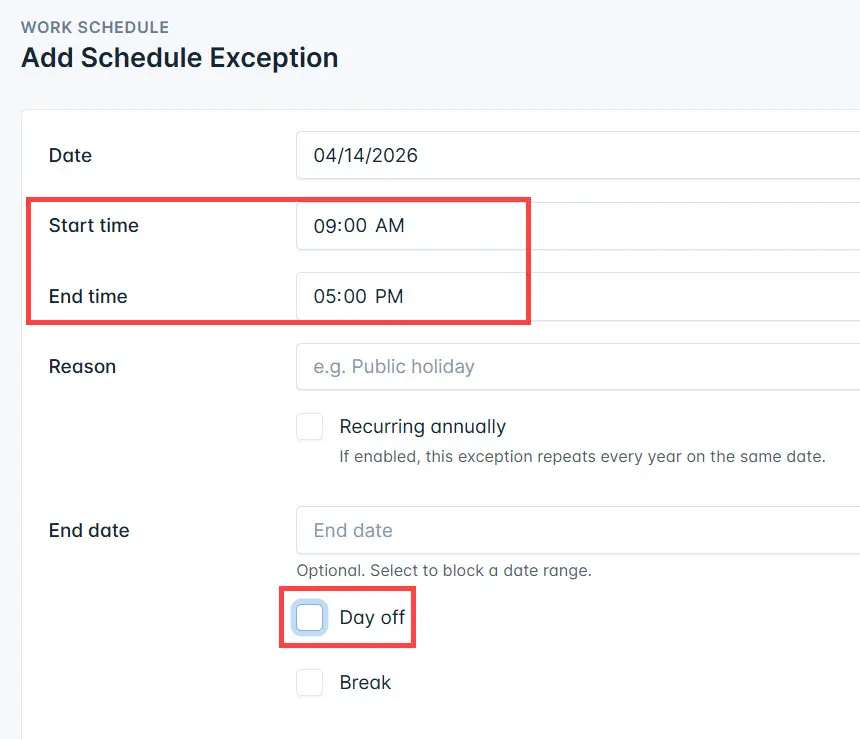This screenshot has width=860, height=739.
Task: Click the Date input field
Action: [576, 156]
